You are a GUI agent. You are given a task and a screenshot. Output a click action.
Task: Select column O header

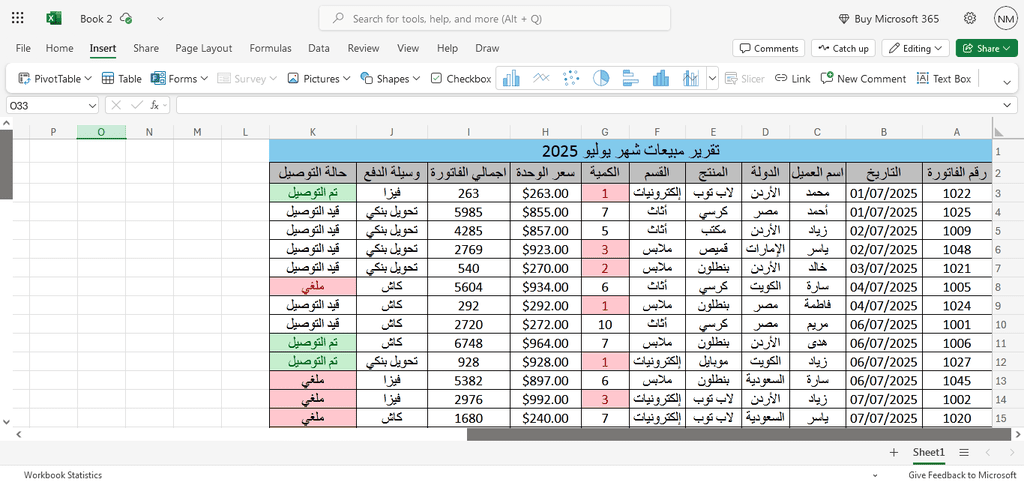point(101,132)
